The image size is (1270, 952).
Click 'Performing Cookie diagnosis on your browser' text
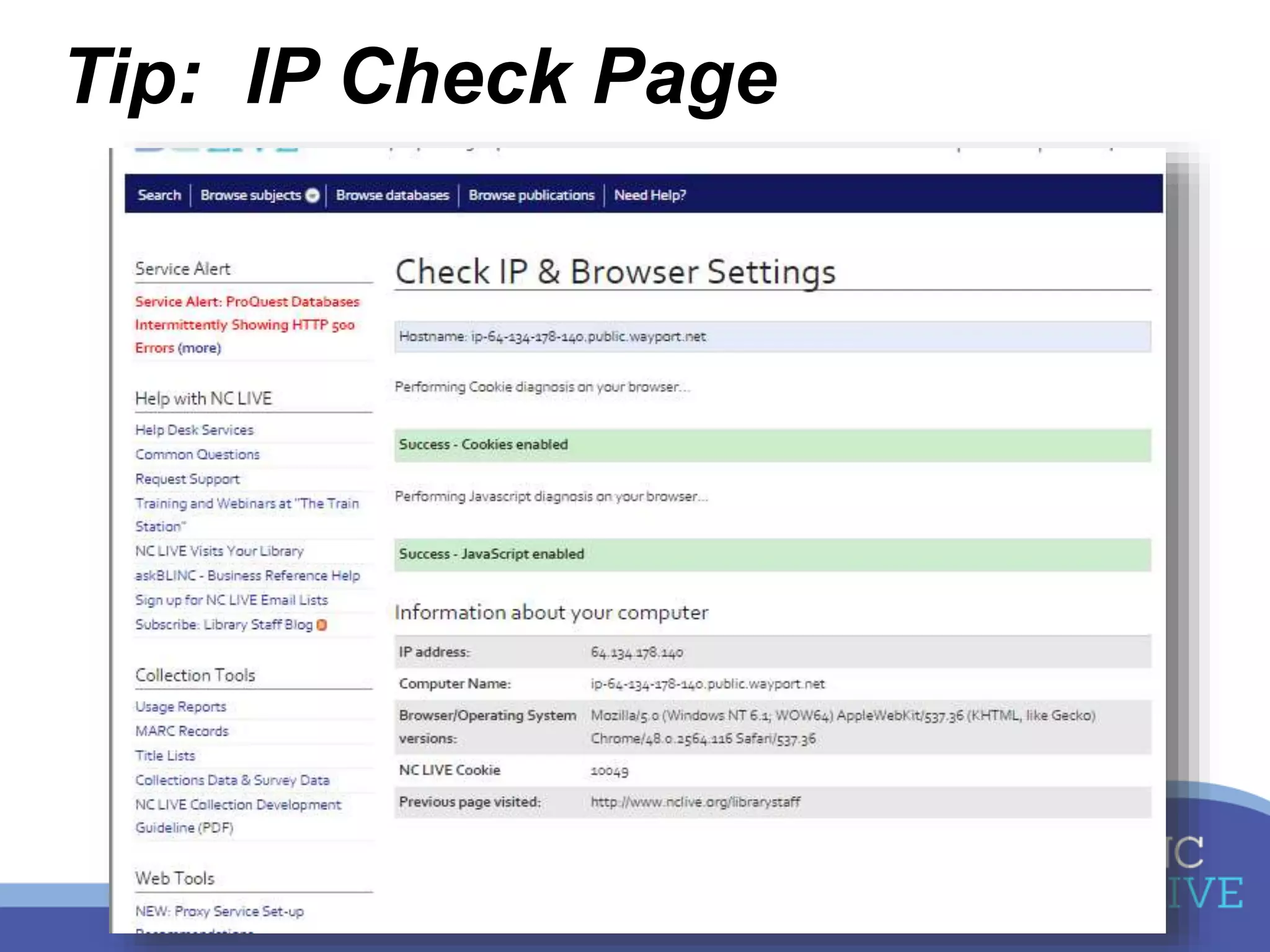tap(542, 387)
